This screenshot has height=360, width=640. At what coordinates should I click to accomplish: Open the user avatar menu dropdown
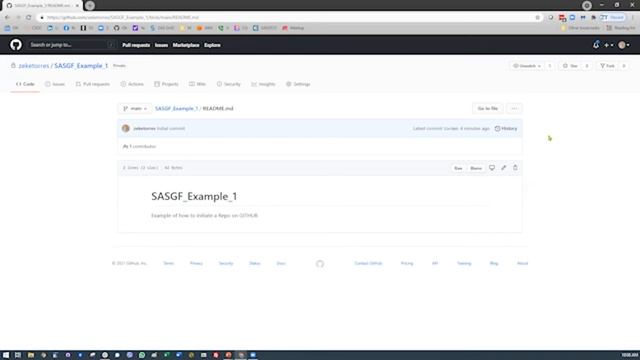pos(624,45)
